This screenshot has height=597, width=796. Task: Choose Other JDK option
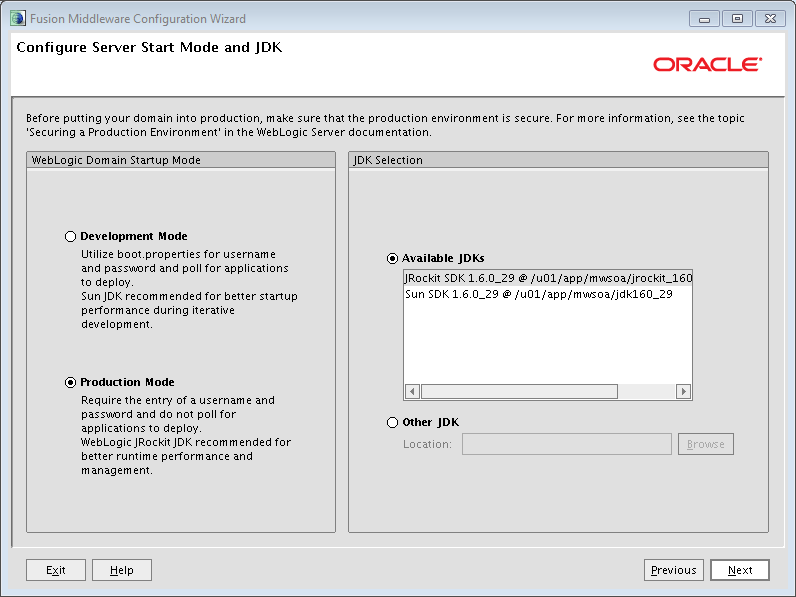(392, 422)
